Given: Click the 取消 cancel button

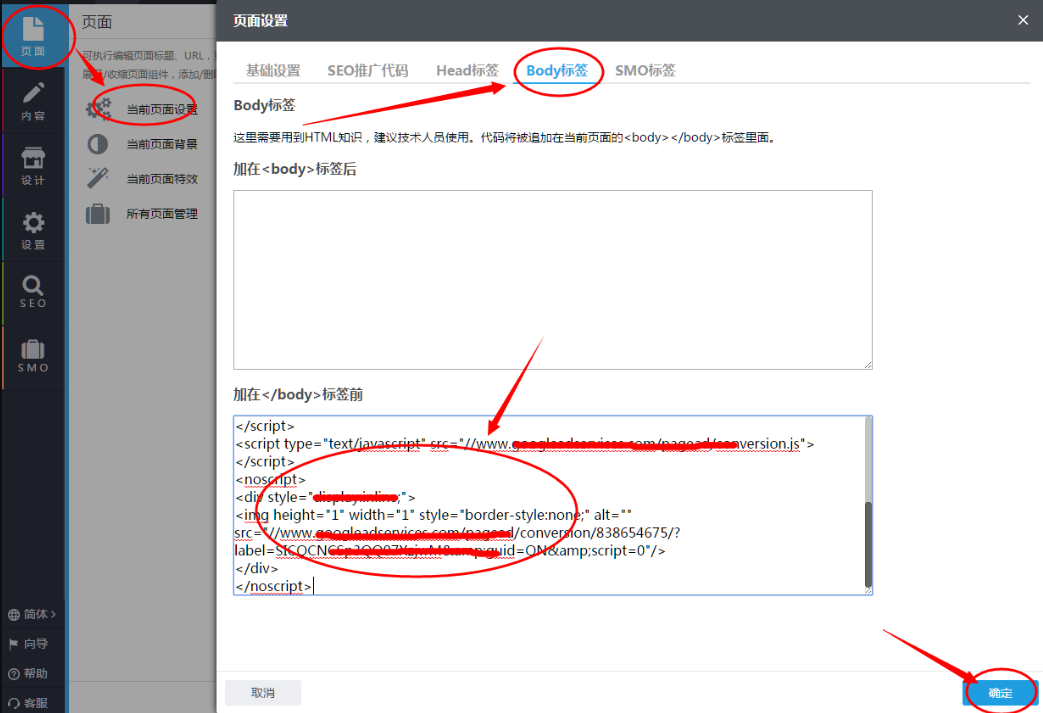Looking at the screenshot, I should 263,692.
